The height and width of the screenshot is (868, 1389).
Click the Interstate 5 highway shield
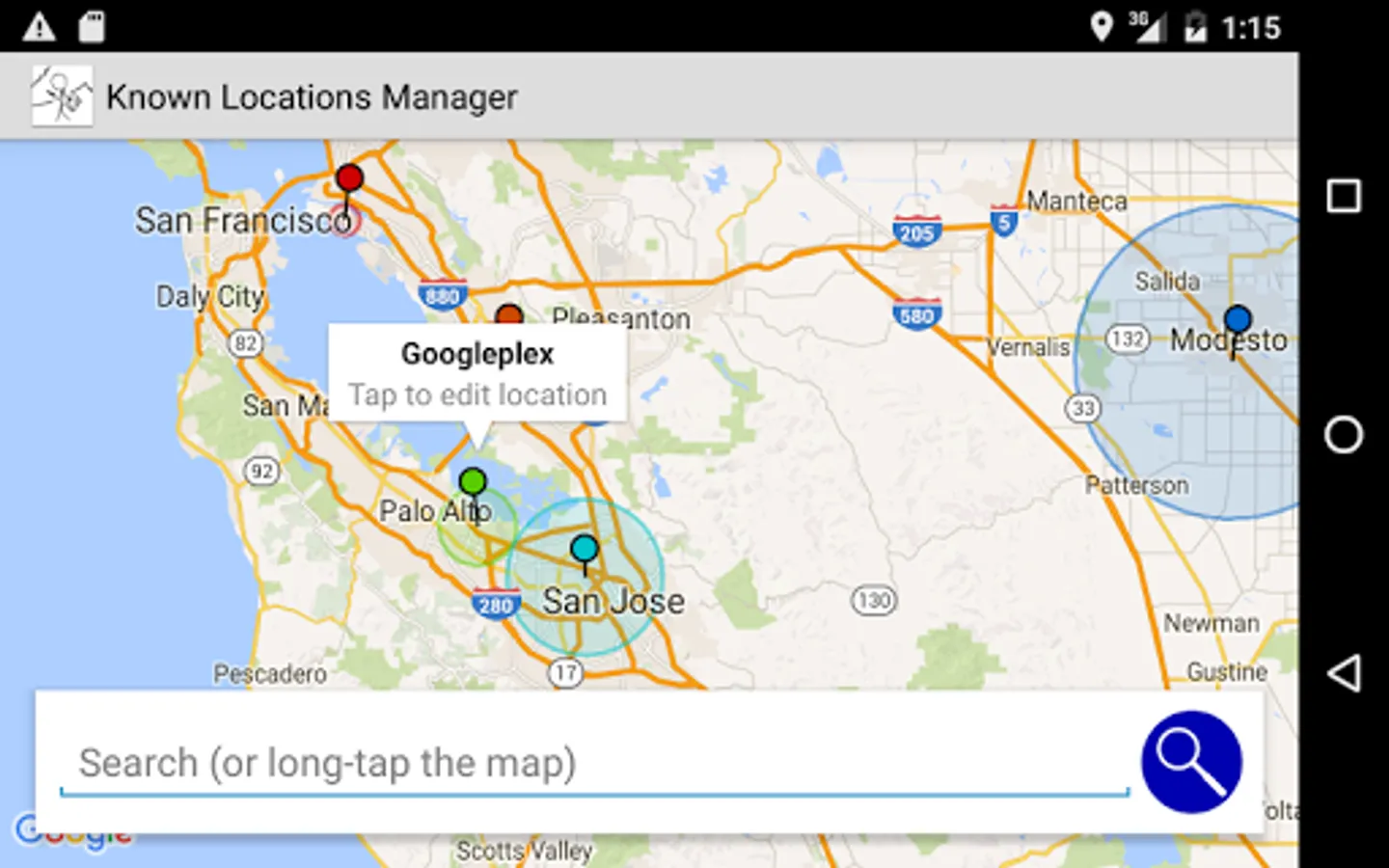coord(1004,222)
